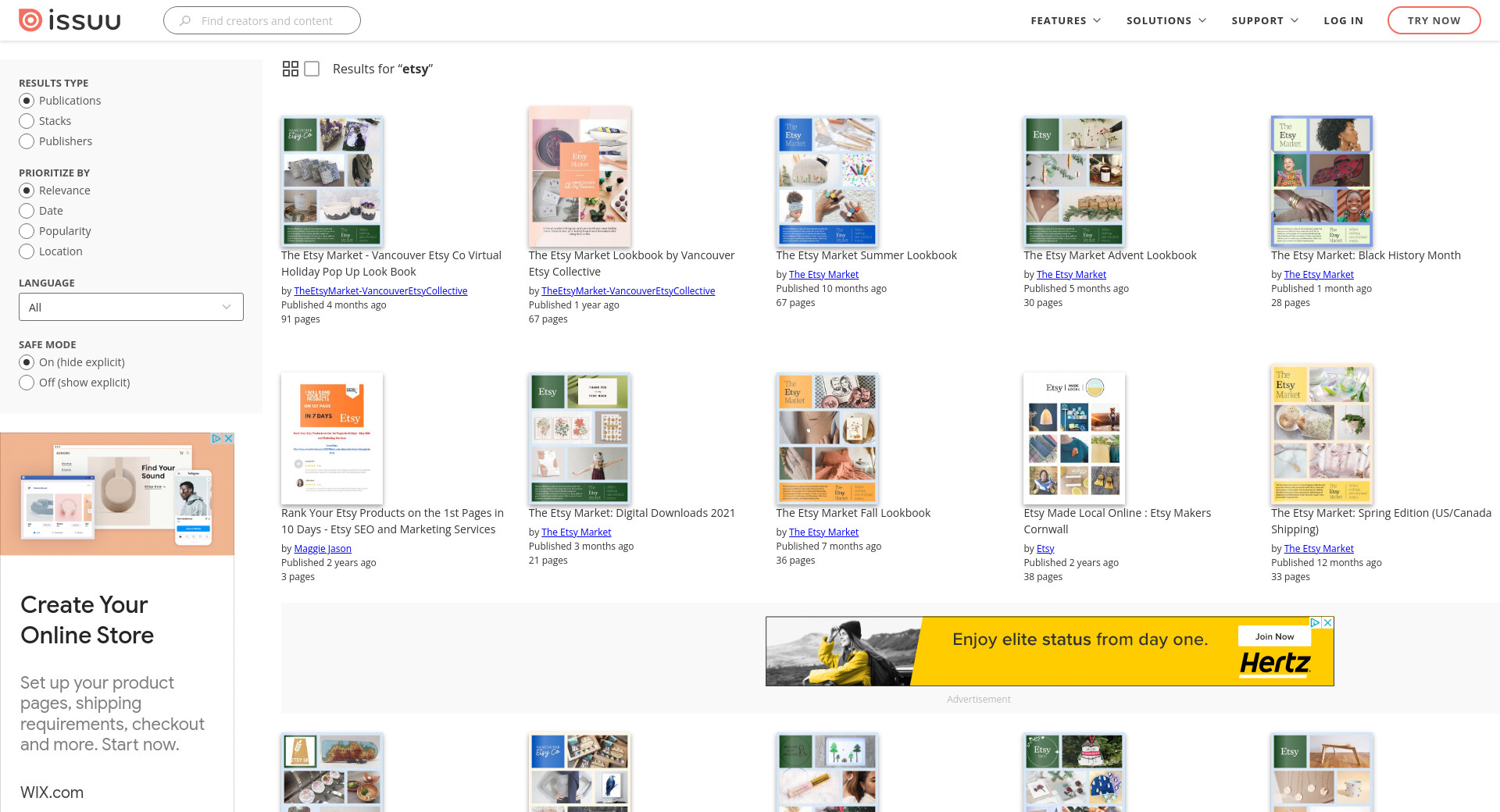The width and height of the screenshot is (1500, 812).
Task: Close the Hertz banner ad
Action: (1327, 623)
